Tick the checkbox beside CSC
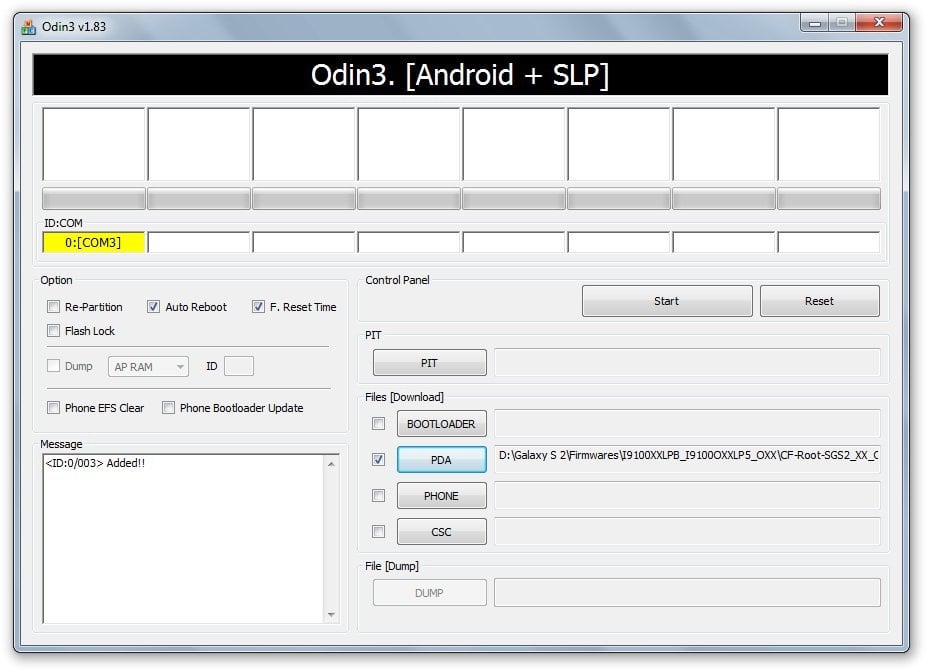 (x=378, y=532)
